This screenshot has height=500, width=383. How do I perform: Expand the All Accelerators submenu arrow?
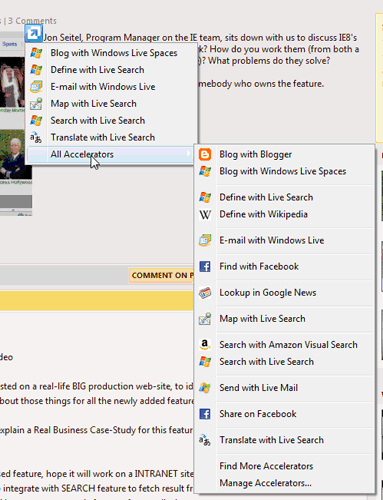coord(188,154)
